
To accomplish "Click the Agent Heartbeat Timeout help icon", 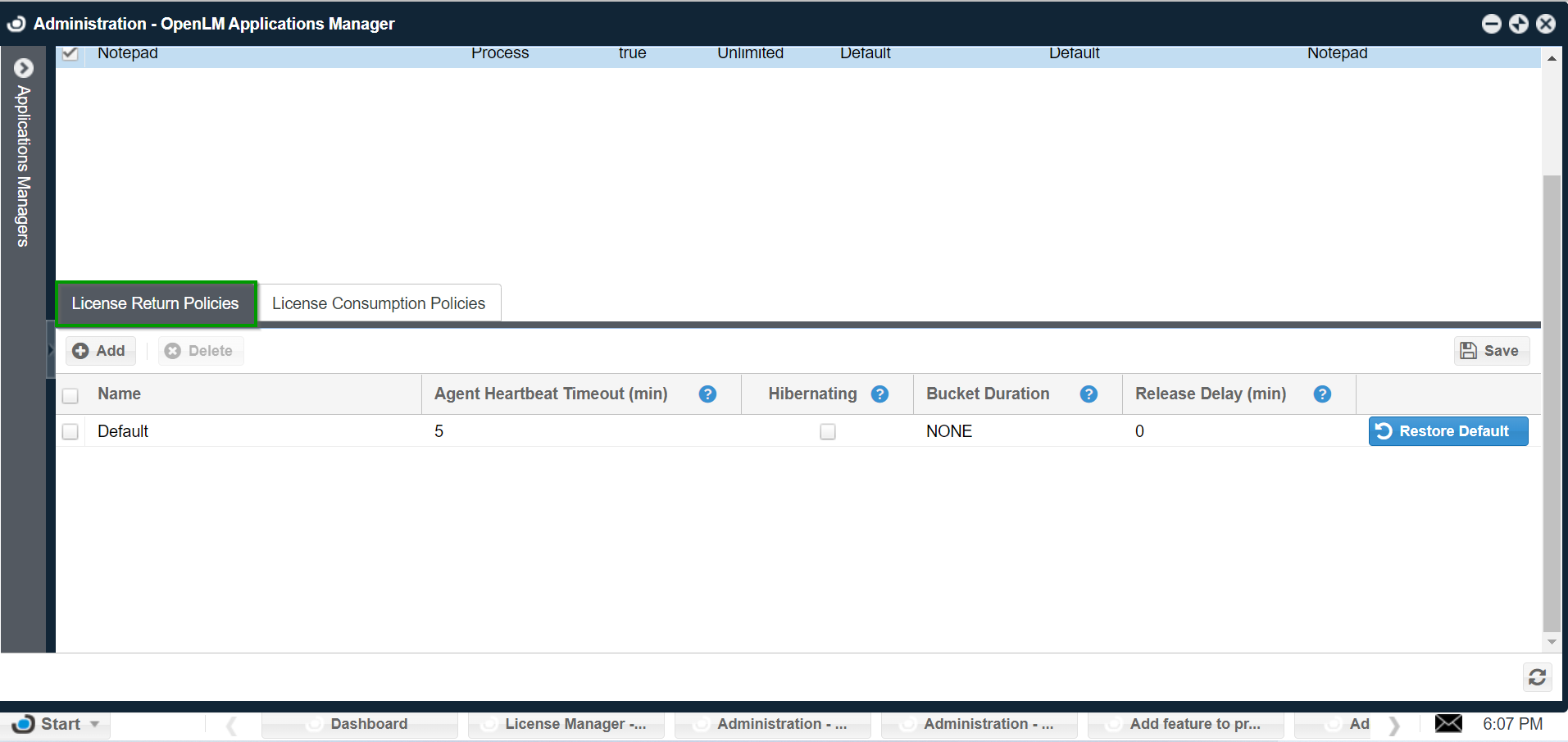I will (x=707, y=394).
